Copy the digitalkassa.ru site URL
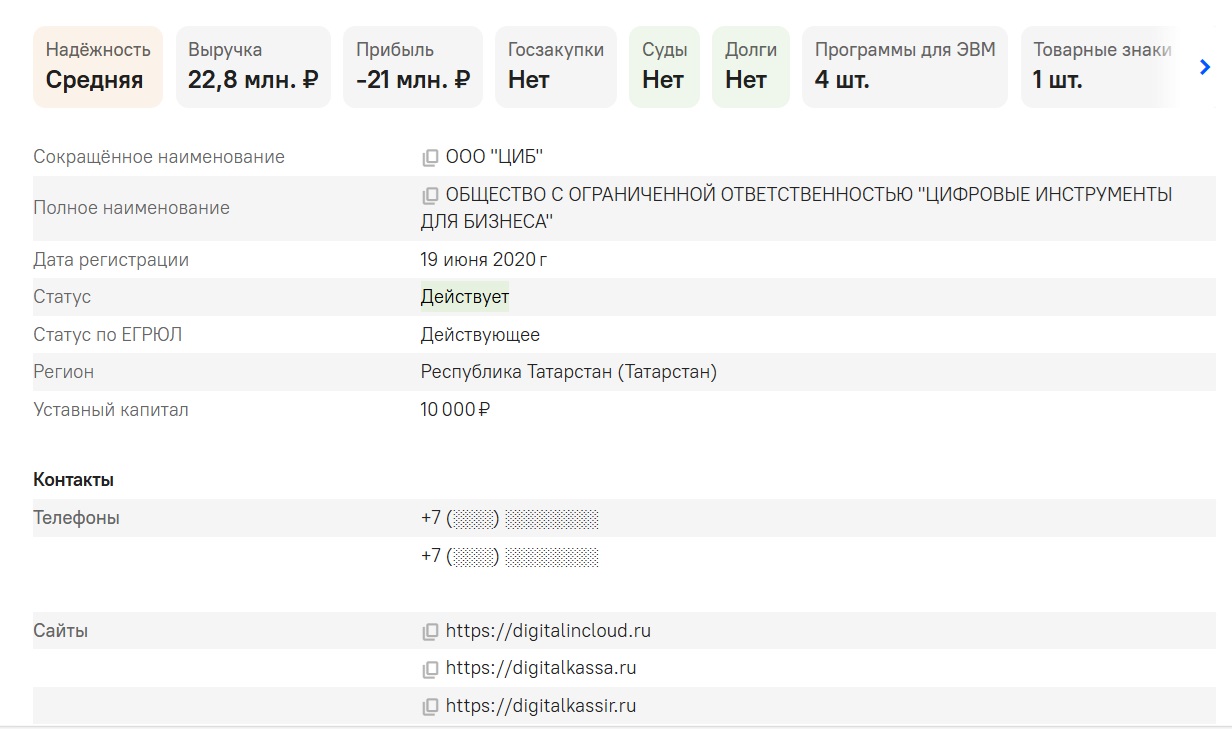Screen dimensions: 1232x729 pos(430,669)
